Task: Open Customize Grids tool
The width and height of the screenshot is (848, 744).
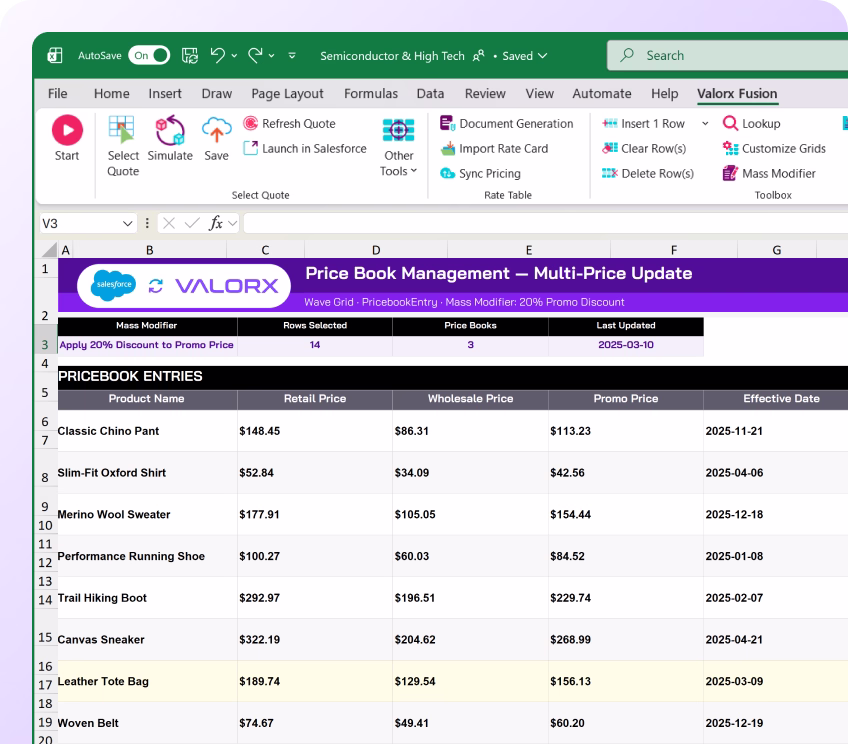Action: point(774,149)
